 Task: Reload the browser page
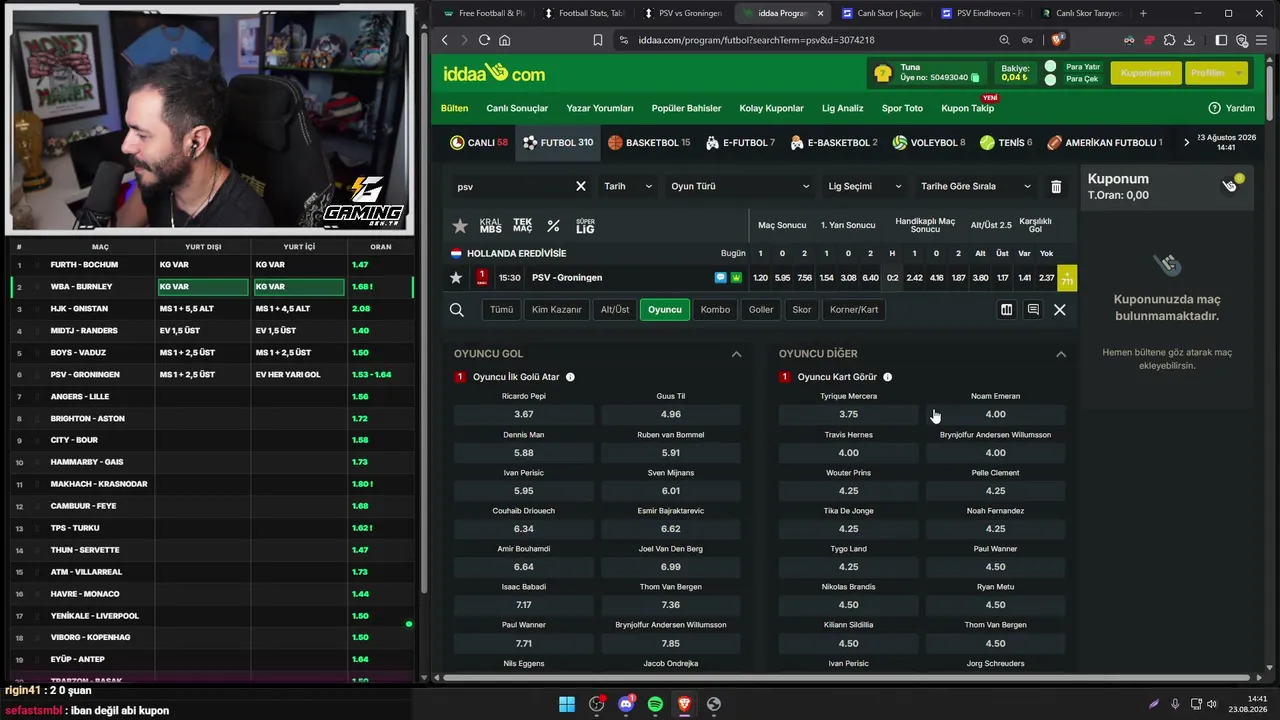[x=484, y=40]
